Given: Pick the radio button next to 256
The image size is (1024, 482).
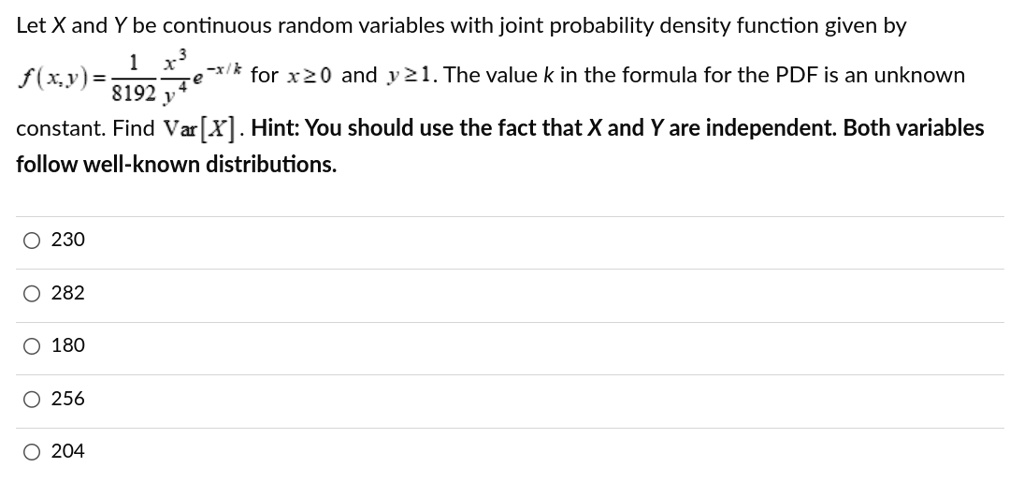Looking at the screenshot, I should pos(32,400).
